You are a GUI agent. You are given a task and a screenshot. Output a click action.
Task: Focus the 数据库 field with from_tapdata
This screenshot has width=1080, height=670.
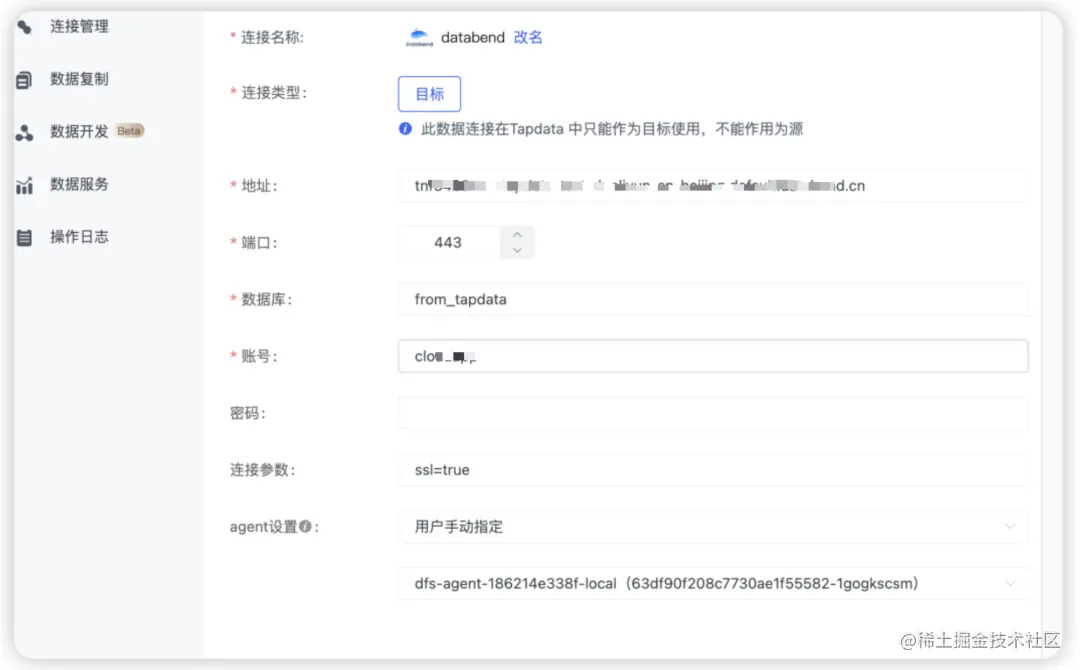(713, 300)
